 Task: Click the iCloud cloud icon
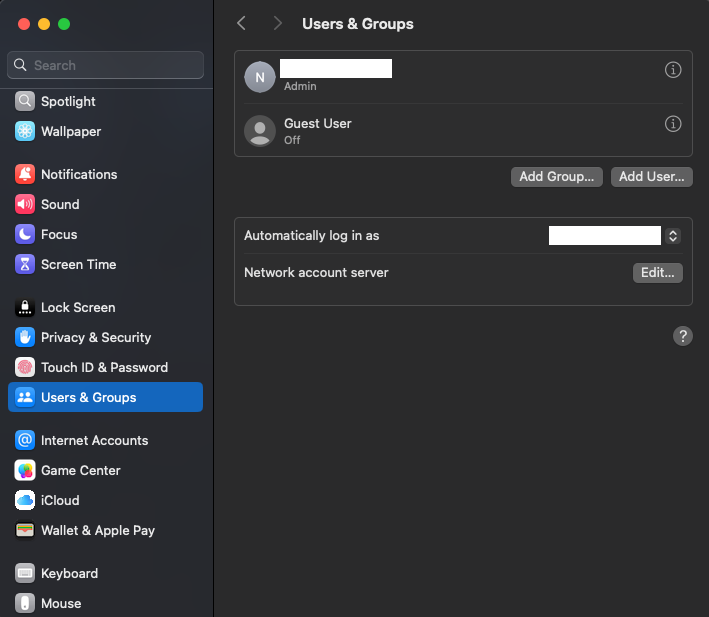(x=25, y=500)
